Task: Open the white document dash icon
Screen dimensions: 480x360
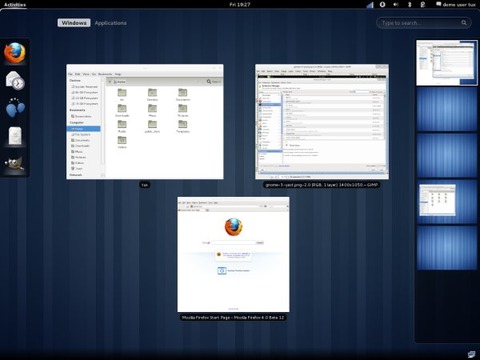Action: (15, 136)
